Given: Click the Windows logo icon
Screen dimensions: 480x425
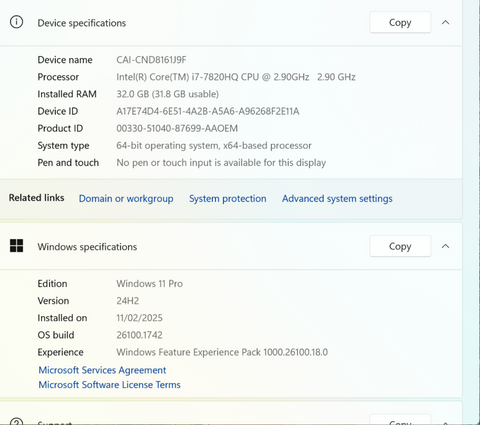Looking at the screenshot, I should 16,246.
